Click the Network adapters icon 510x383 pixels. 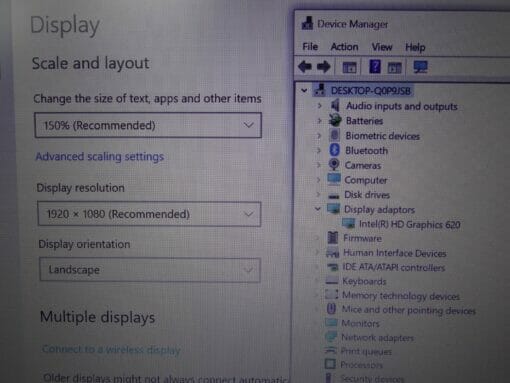331,336
